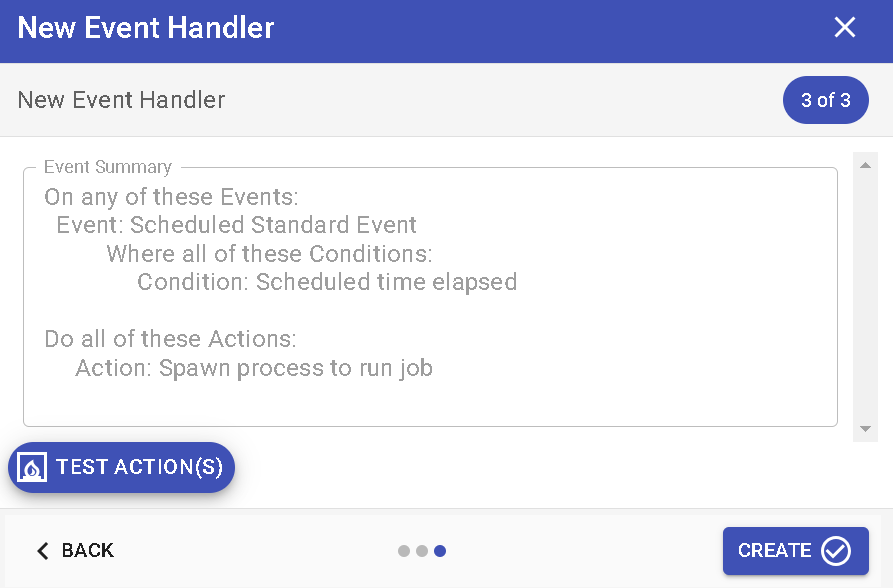Click the flame icon on Test Action(s)
Image resolution: width=893 pixels, height=588 pixels.
coord(33,468)
